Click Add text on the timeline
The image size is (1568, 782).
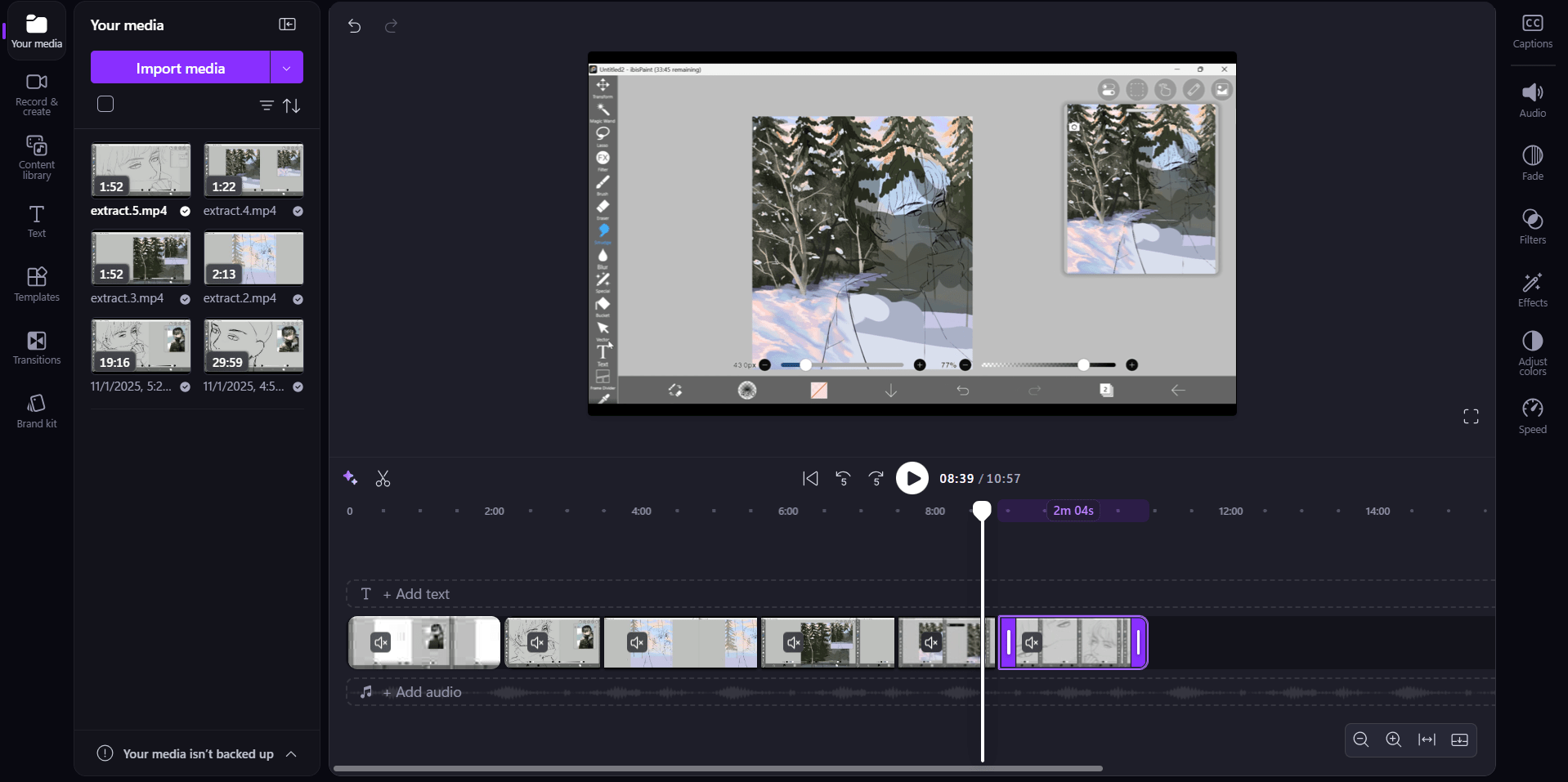(416, 594)
